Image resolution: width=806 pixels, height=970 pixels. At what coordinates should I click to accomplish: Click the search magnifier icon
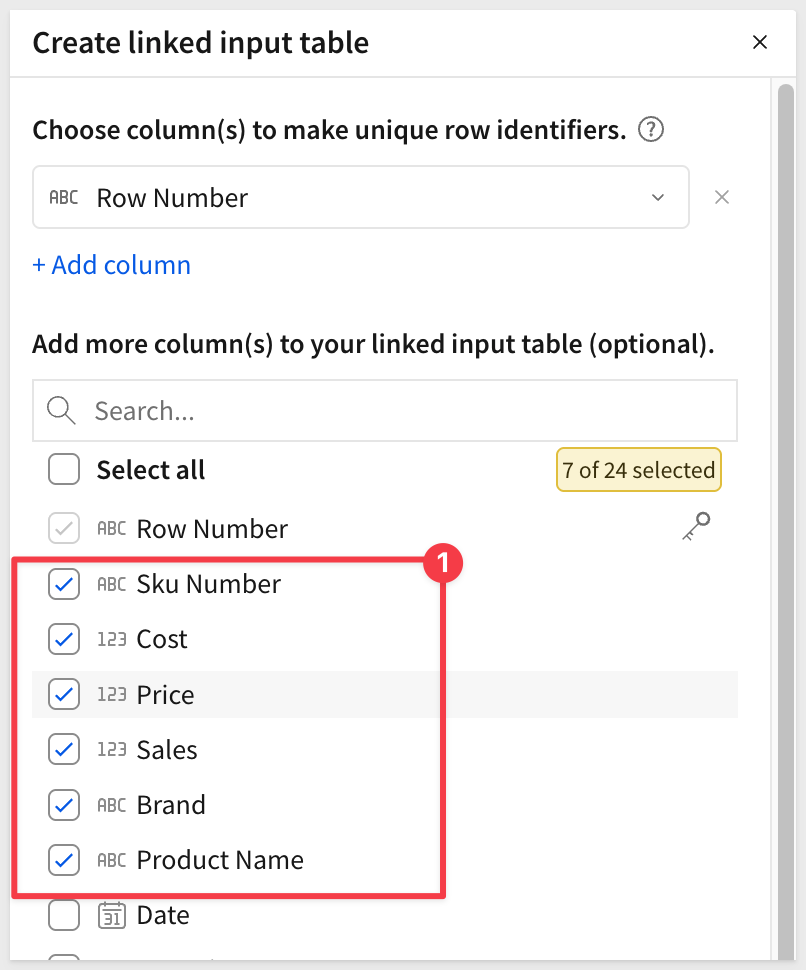coord(62,410)
